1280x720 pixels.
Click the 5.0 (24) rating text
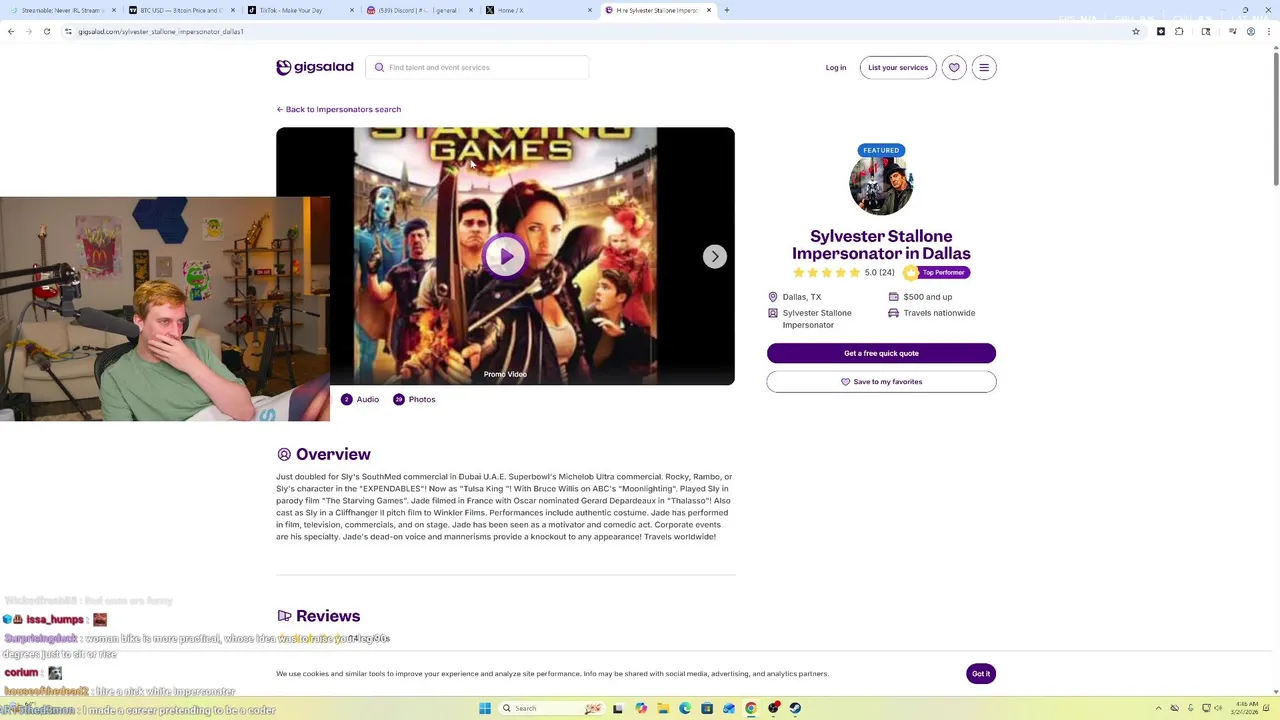tap(879, 272)
